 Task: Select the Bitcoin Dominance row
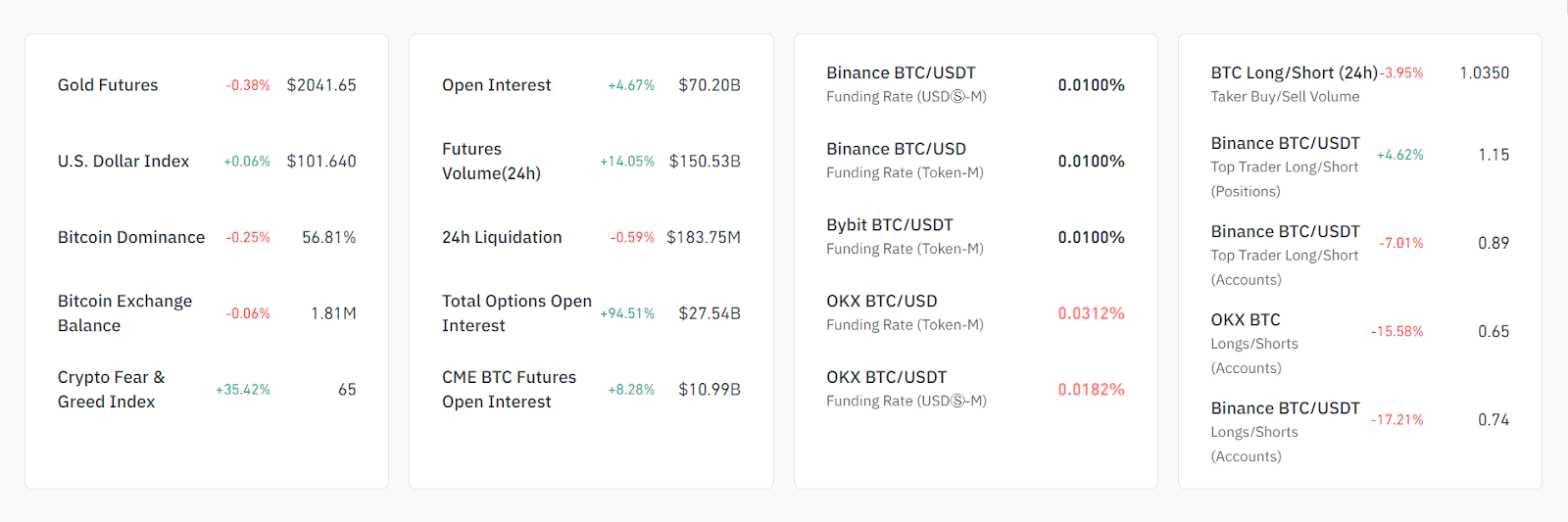pos(131,237)
